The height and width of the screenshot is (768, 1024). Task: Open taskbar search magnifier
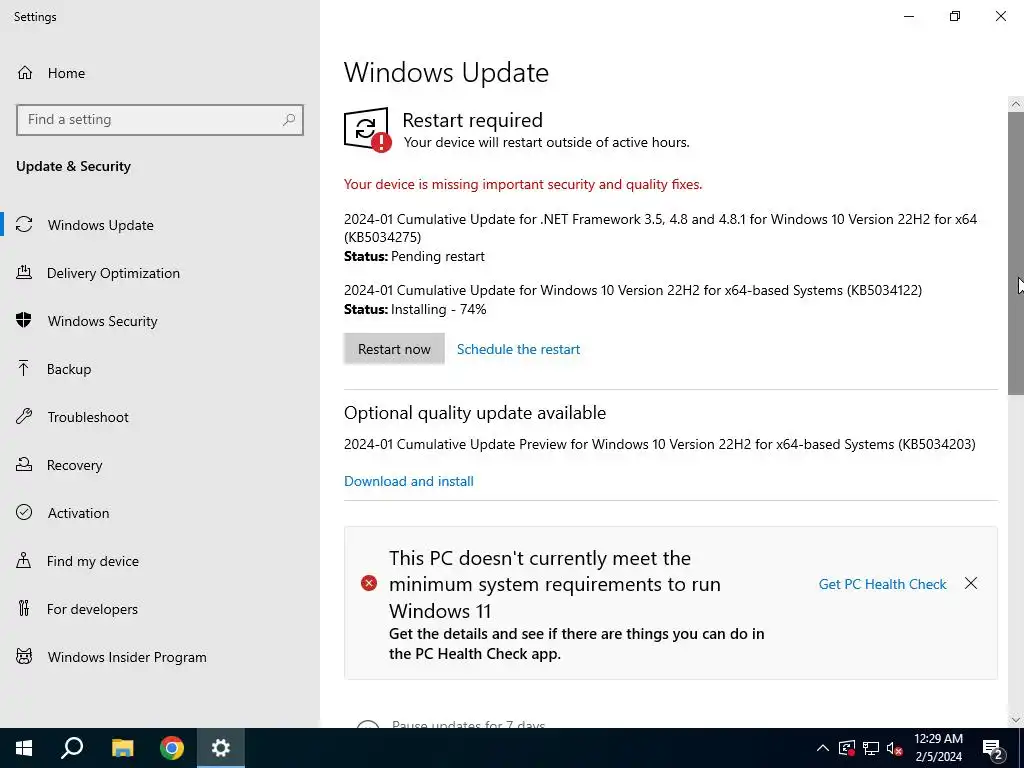72,748
